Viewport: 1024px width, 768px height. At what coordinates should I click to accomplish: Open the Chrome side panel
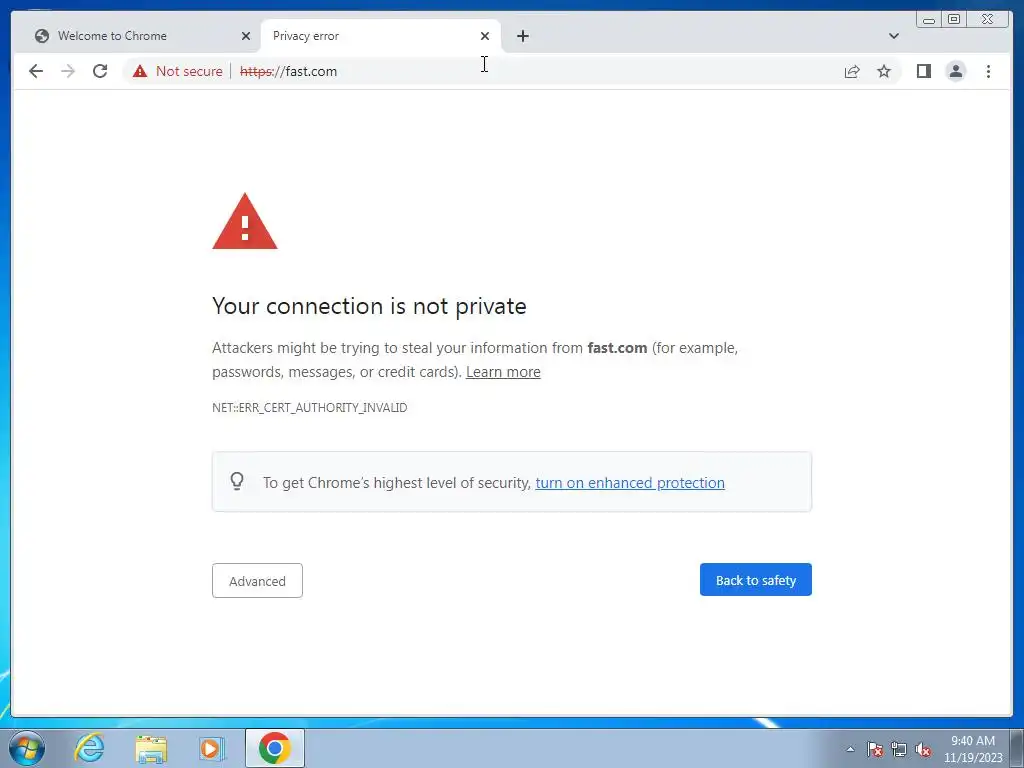(x=923, y=71)
